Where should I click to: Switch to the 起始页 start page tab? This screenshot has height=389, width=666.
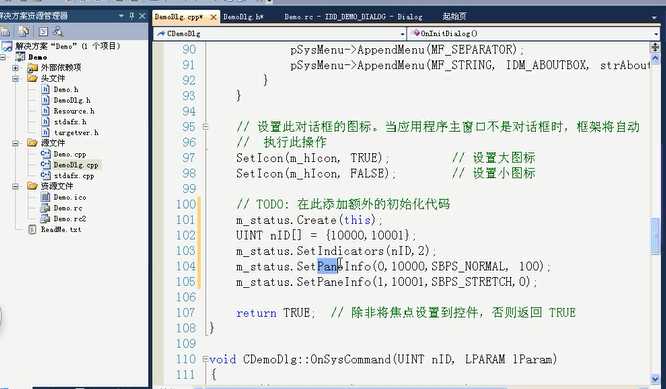454,17
